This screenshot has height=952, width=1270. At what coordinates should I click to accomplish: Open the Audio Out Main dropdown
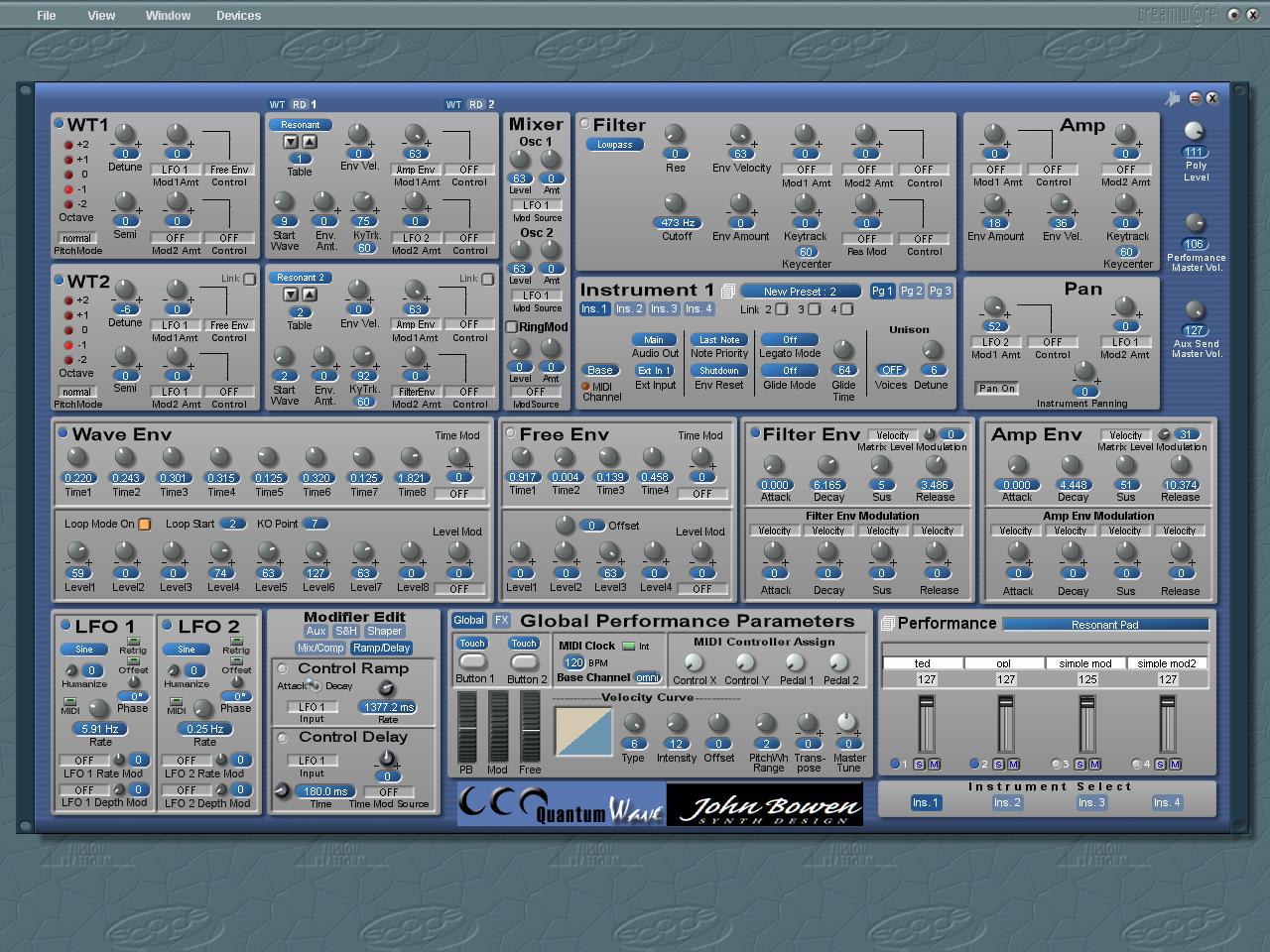(x=654, y=340)
